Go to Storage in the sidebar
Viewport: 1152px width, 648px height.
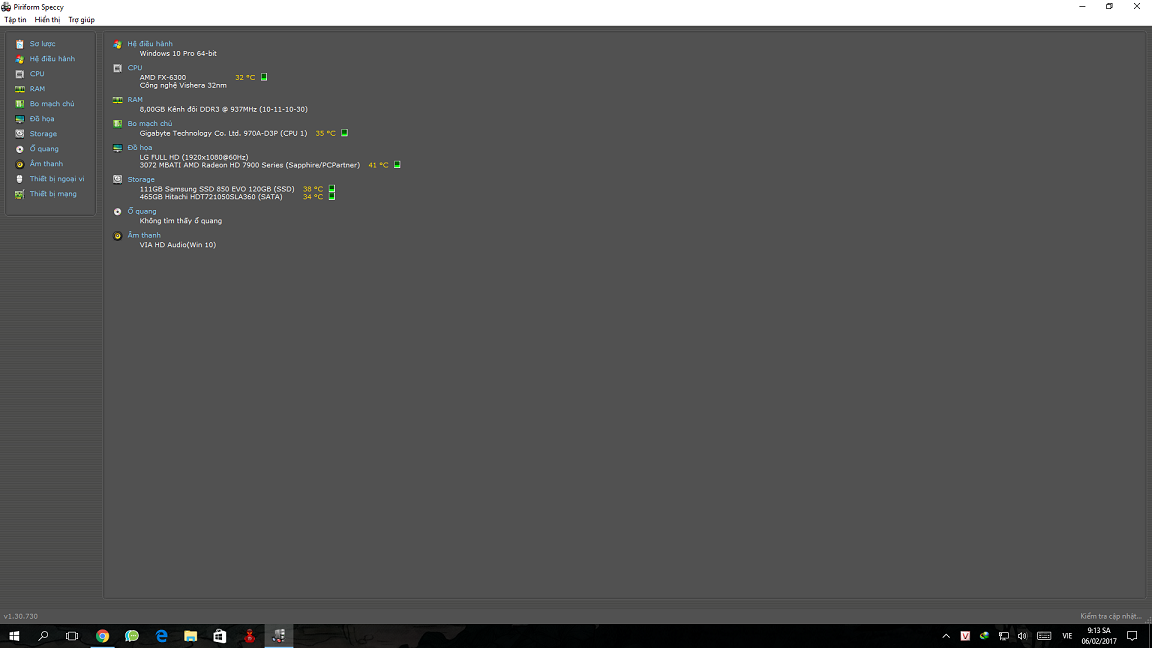pyautogui.click(x=43, y=134)
